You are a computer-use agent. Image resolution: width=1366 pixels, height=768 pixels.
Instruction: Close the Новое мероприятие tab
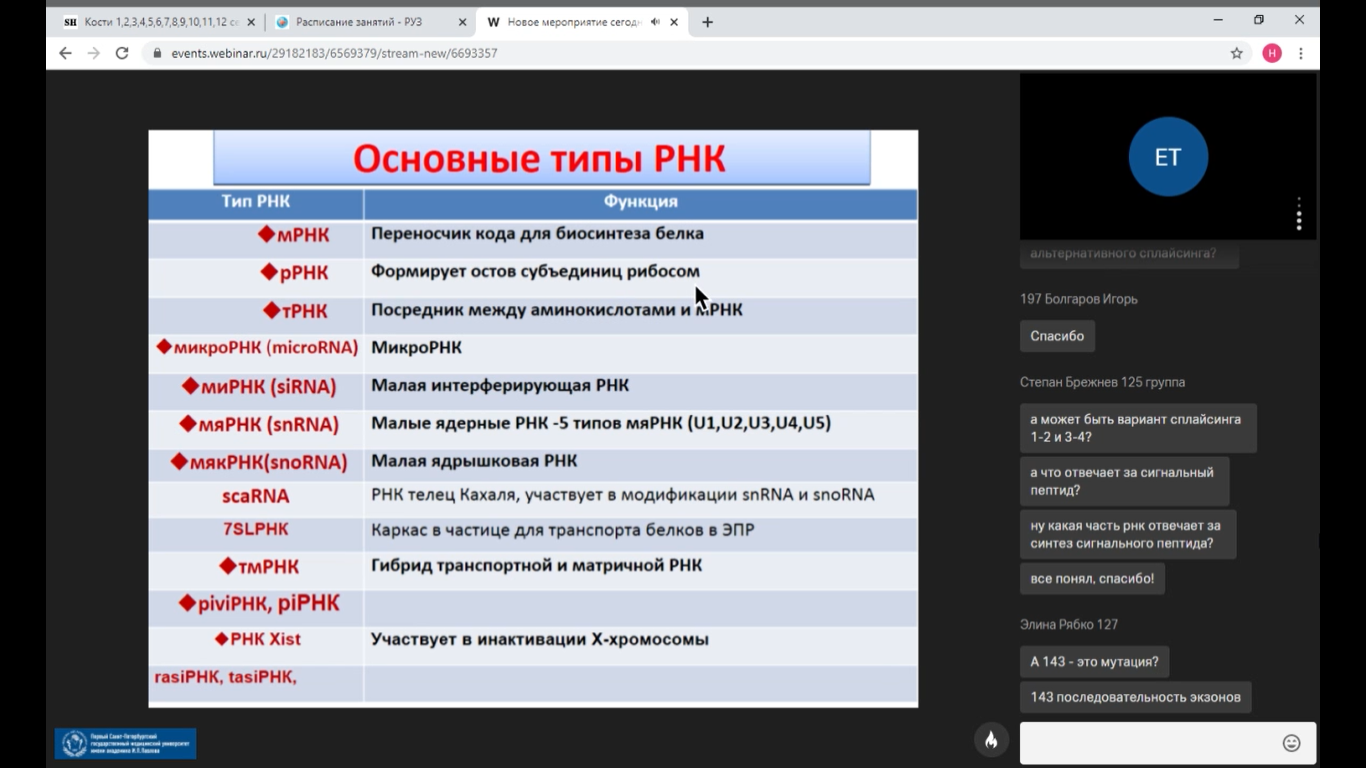tap(675, 22)
